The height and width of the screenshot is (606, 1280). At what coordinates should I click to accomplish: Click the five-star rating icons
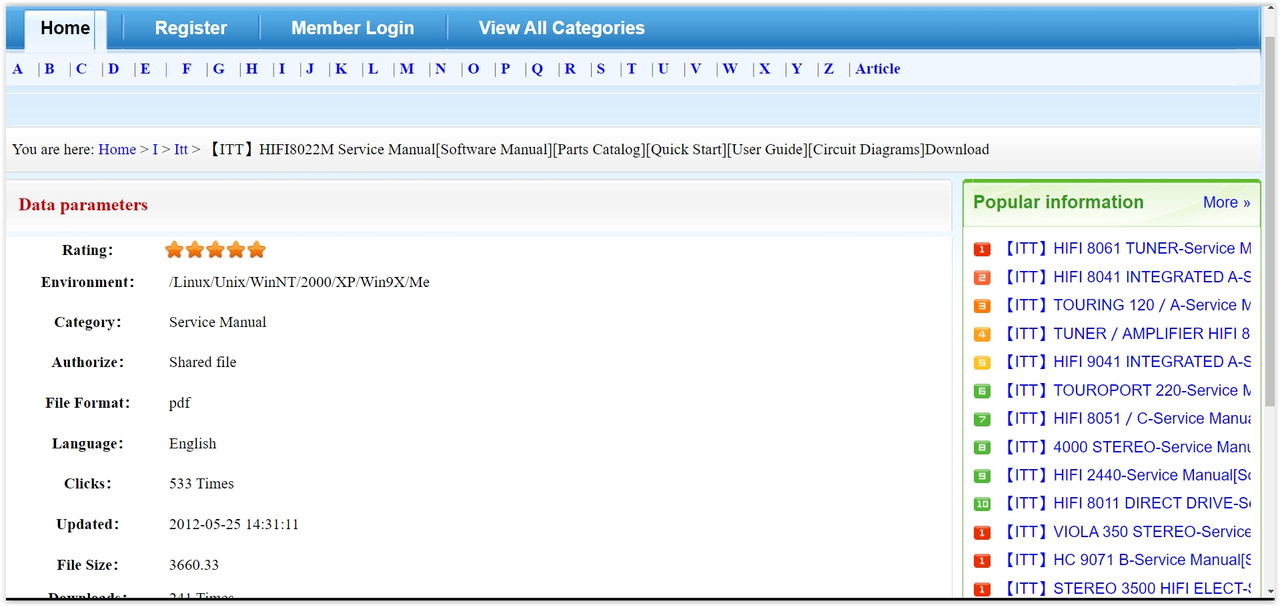(x=215, y=250)
